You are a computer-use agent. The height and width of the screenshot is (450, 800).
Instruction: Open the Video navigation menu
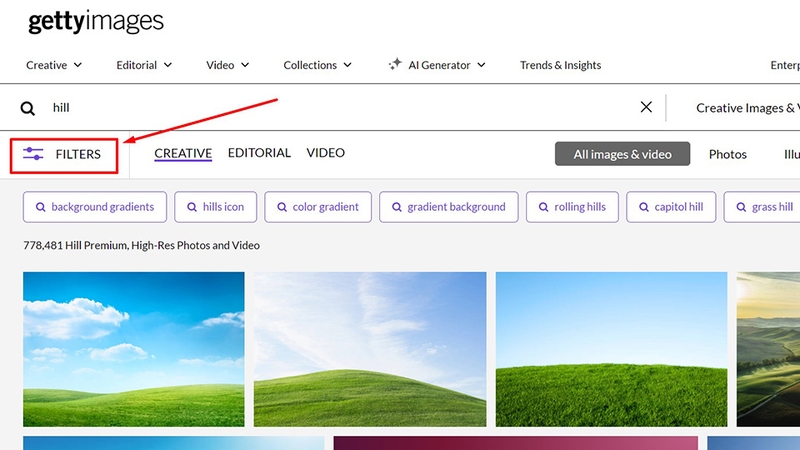click(x=228, y=65)
